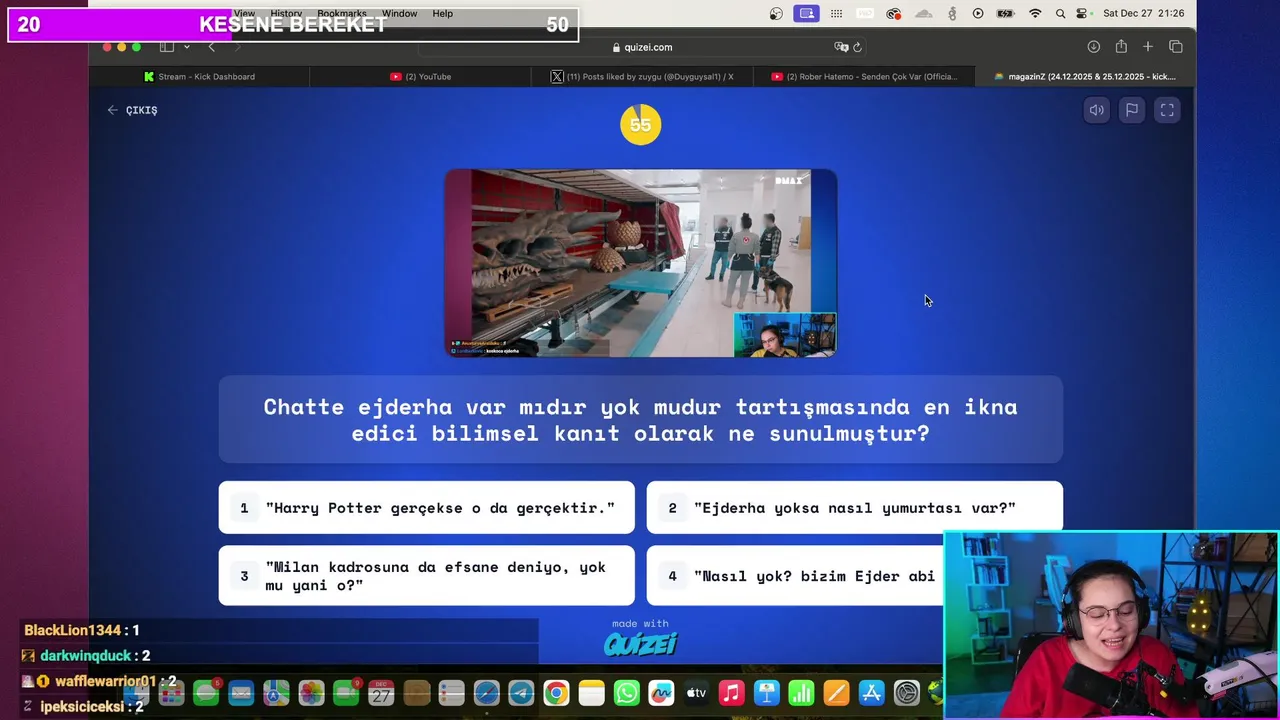Click the Quizei logo at bottom
Screen dimensions: 1280x720
640,644
